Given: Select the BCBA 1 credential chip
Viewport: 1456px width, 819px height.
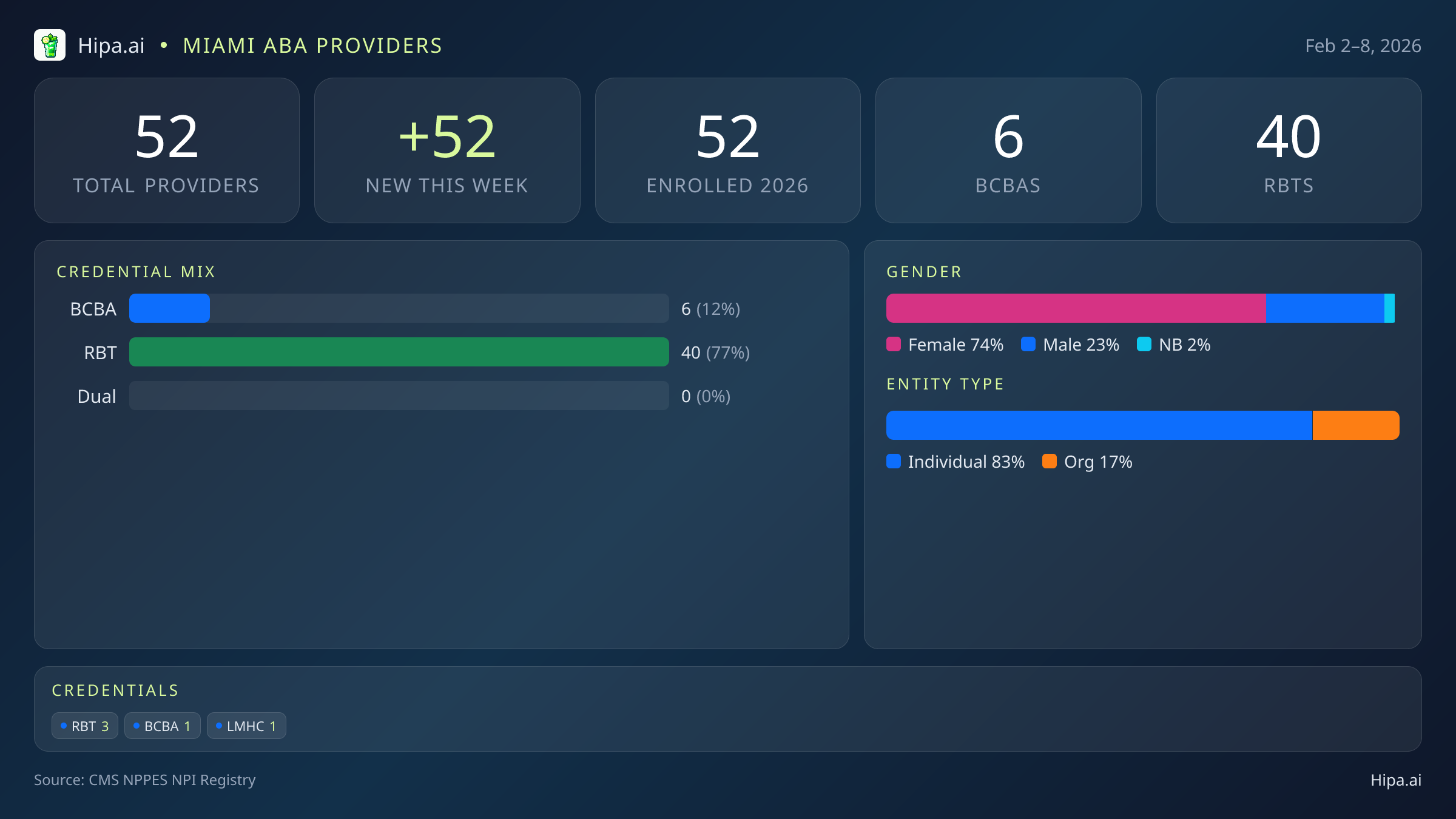Looking at the screenshot, I should pos(162,726).
